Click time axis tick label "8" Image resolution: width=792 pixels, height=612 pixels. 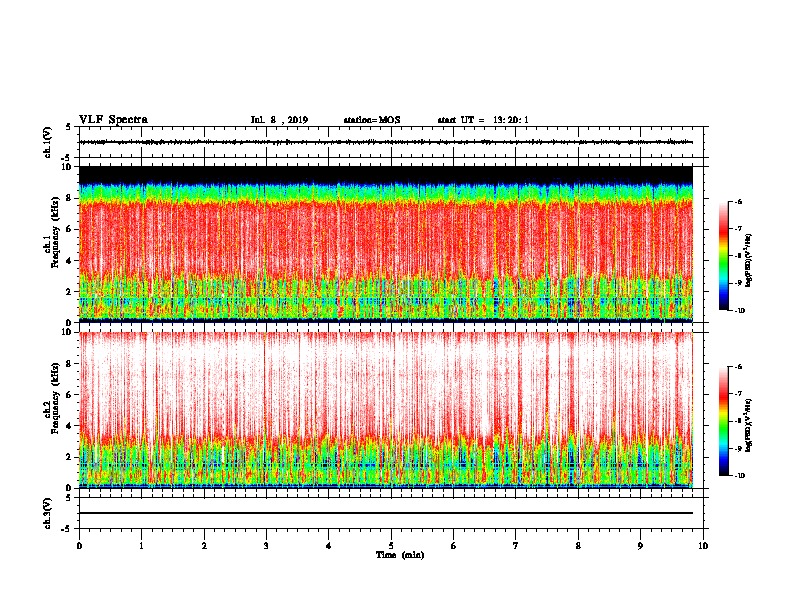pos(578,546)
